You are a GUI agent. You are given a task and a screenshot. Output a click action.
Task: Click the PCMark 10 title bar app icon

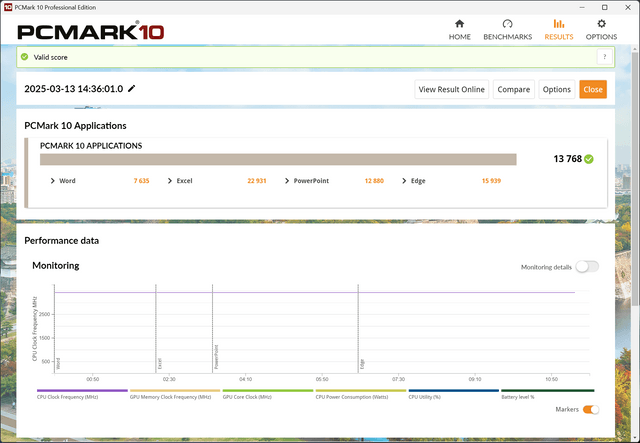[x=8, y=7]
